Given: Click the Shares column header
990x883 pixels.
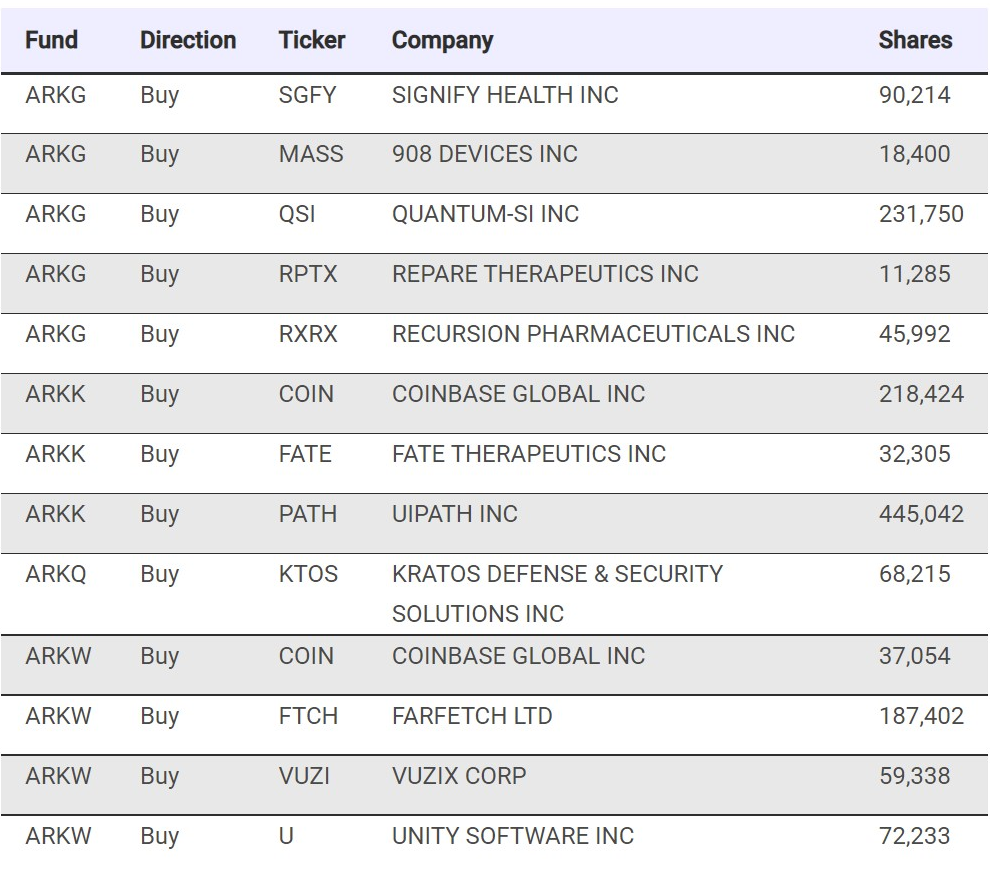Looking at the screenshot, I should click(x=915, y=41).
